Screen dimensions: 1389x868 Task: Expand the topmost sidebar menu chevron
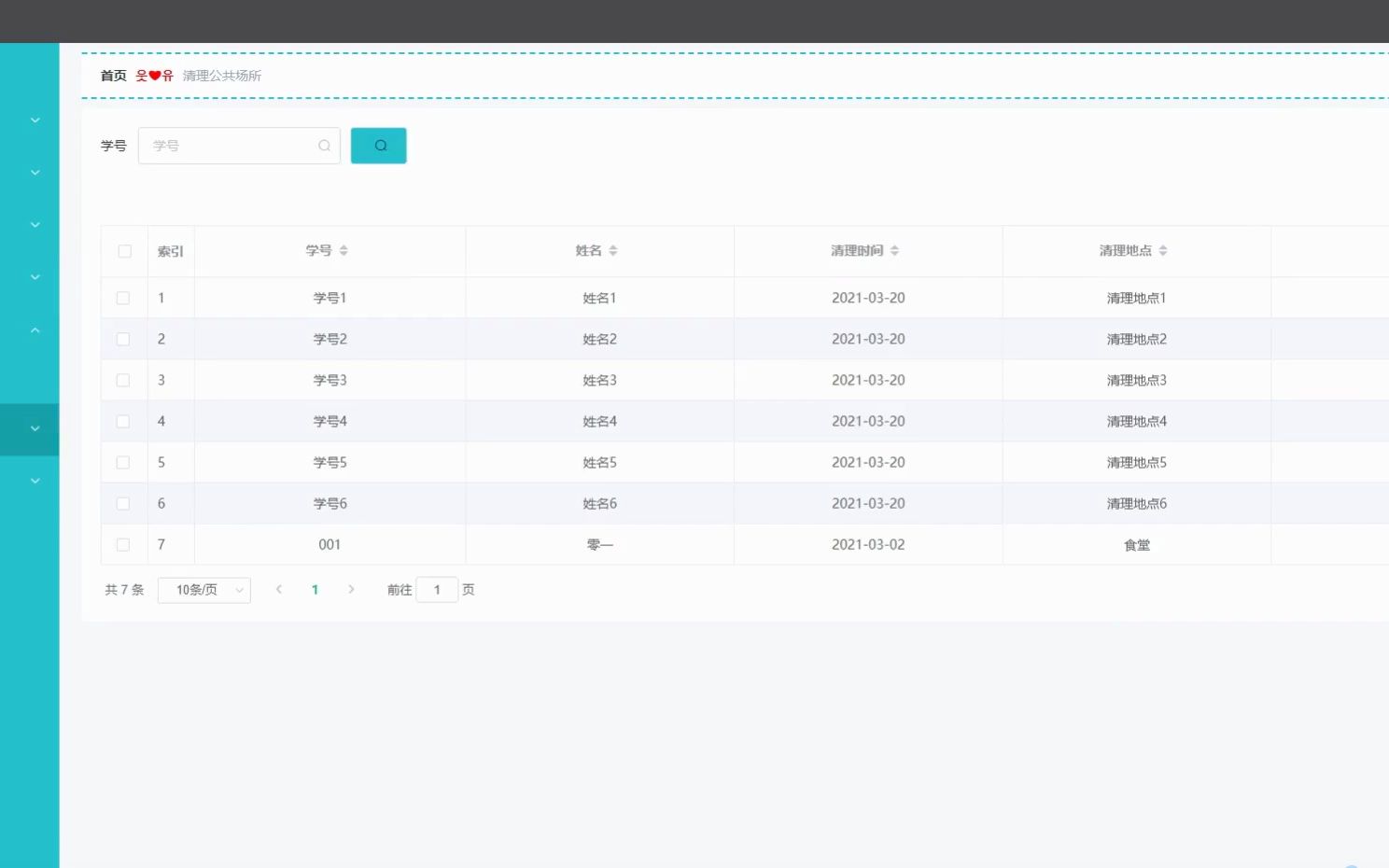35,120
